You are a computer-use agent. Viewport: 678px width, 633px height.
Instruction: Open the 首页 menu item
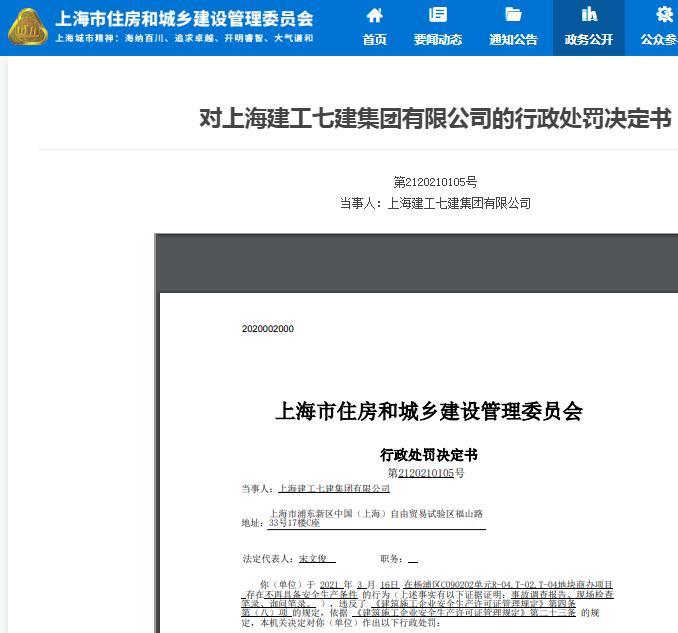374,39
